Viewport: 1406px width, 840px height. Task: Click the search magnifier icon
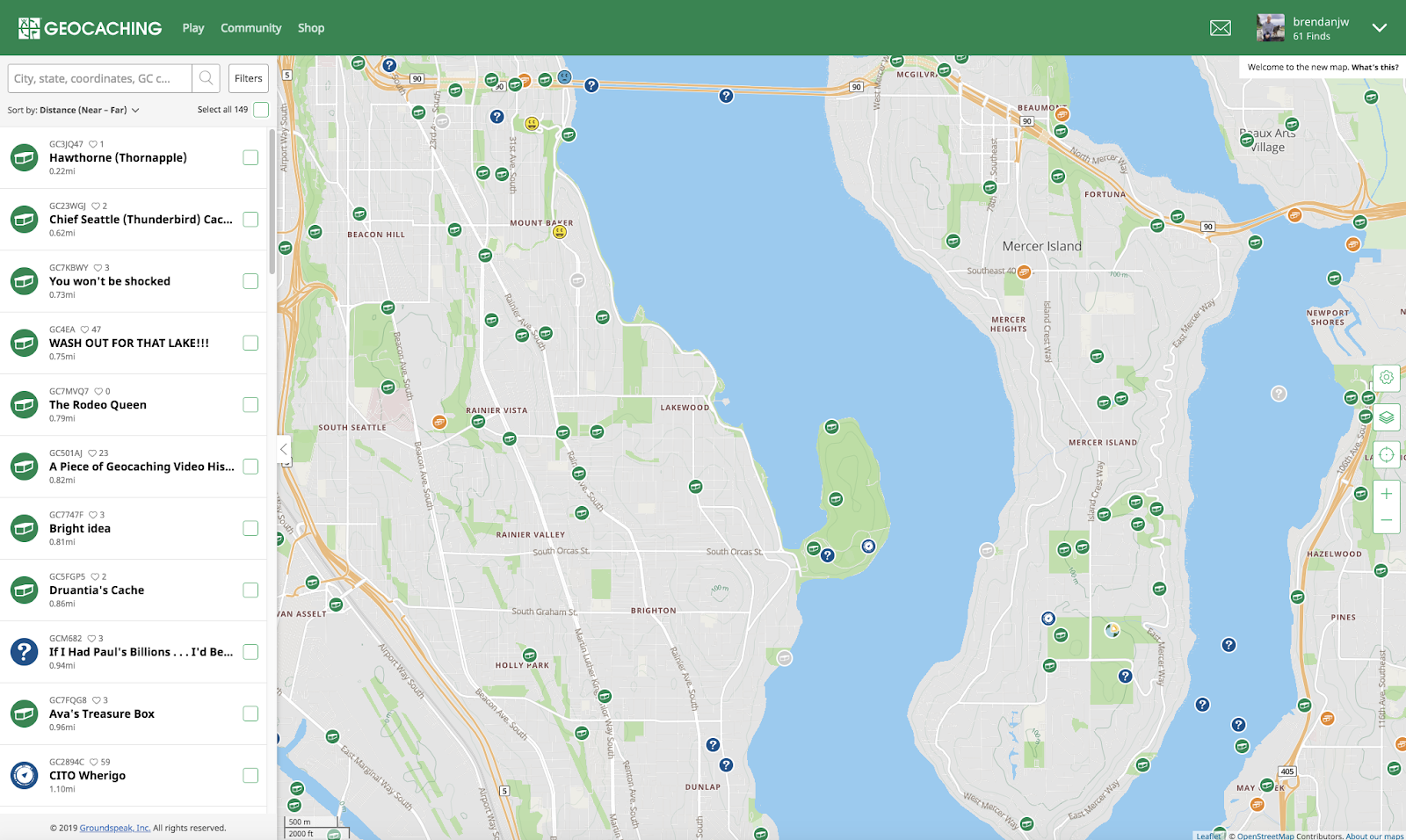(206, 78)
